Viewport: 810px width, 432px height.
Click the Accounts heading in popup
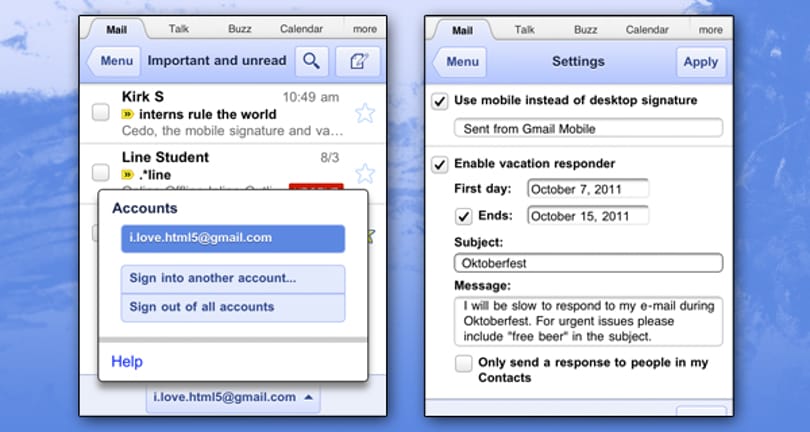pyautogui.click(x=145, y=208)
